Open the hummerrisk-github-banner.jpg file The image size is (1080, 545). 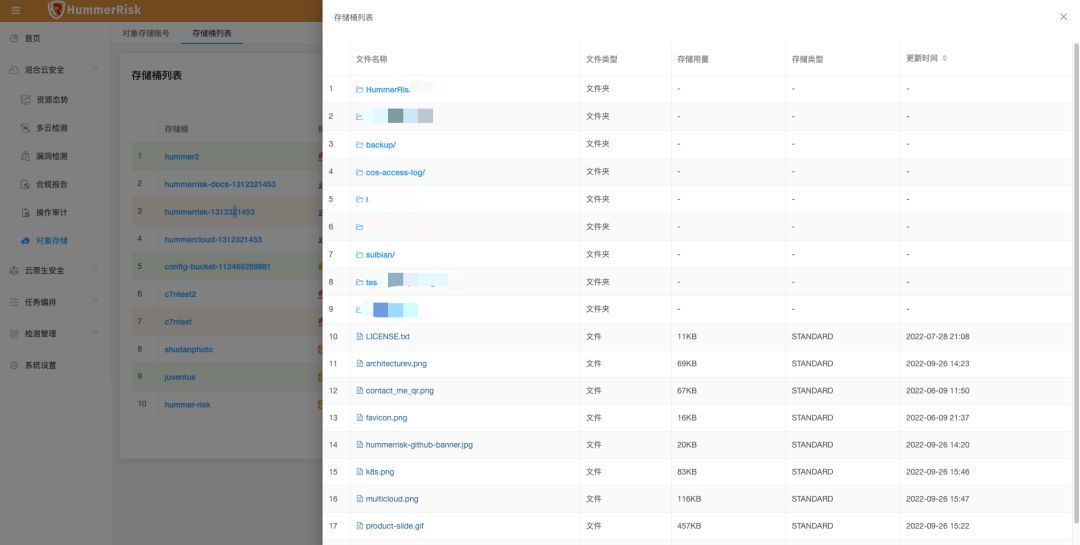click(419, 445)
